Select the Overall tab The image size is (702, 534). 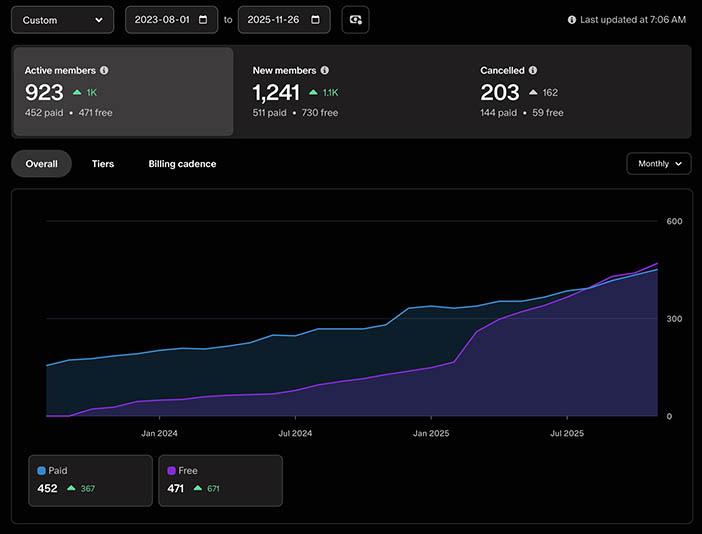(x=41, y=164)
